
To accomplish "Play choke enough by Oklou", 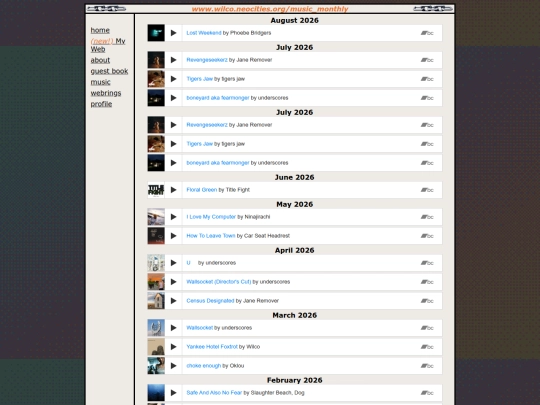I will 174,366.
